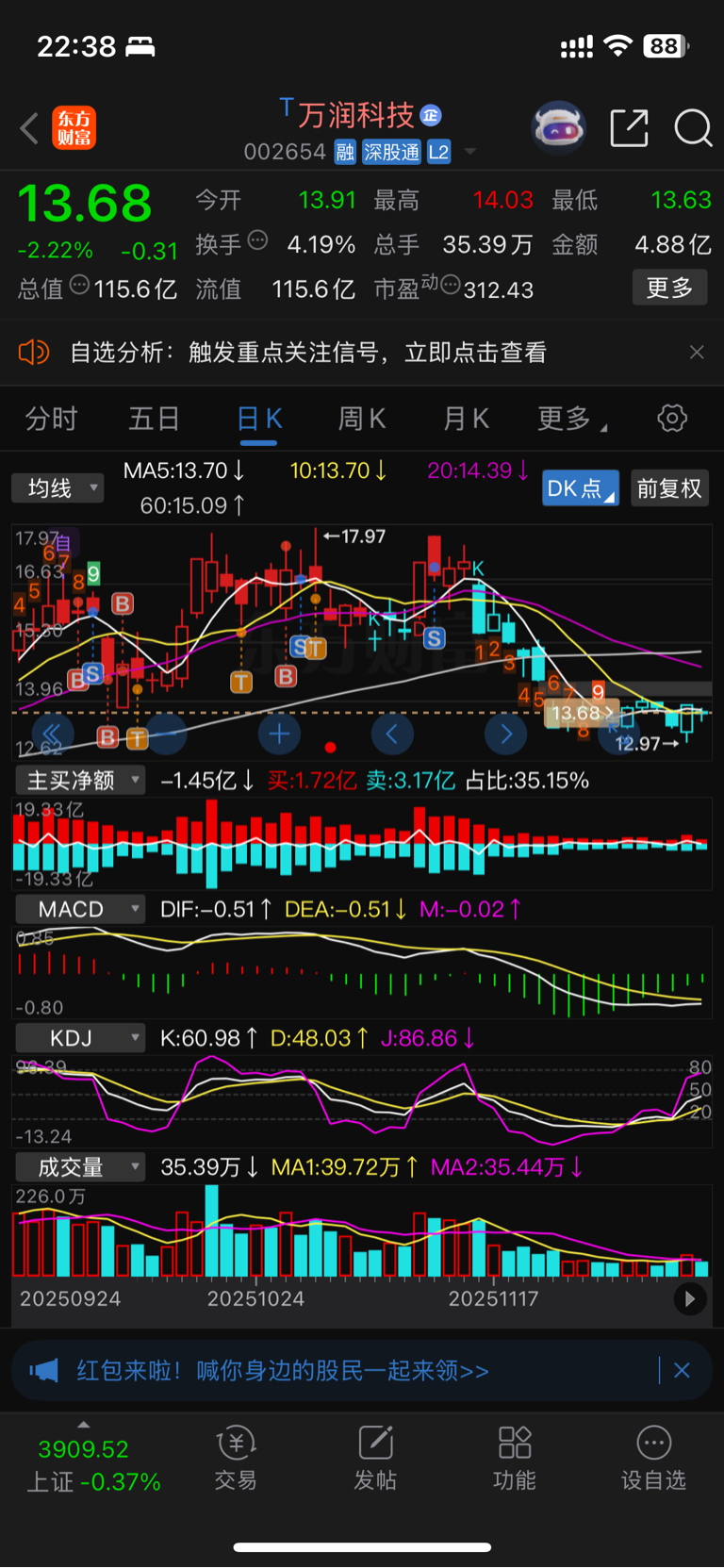Open chart settings gear icon
724x1568 pixels.
pos(672,418)
